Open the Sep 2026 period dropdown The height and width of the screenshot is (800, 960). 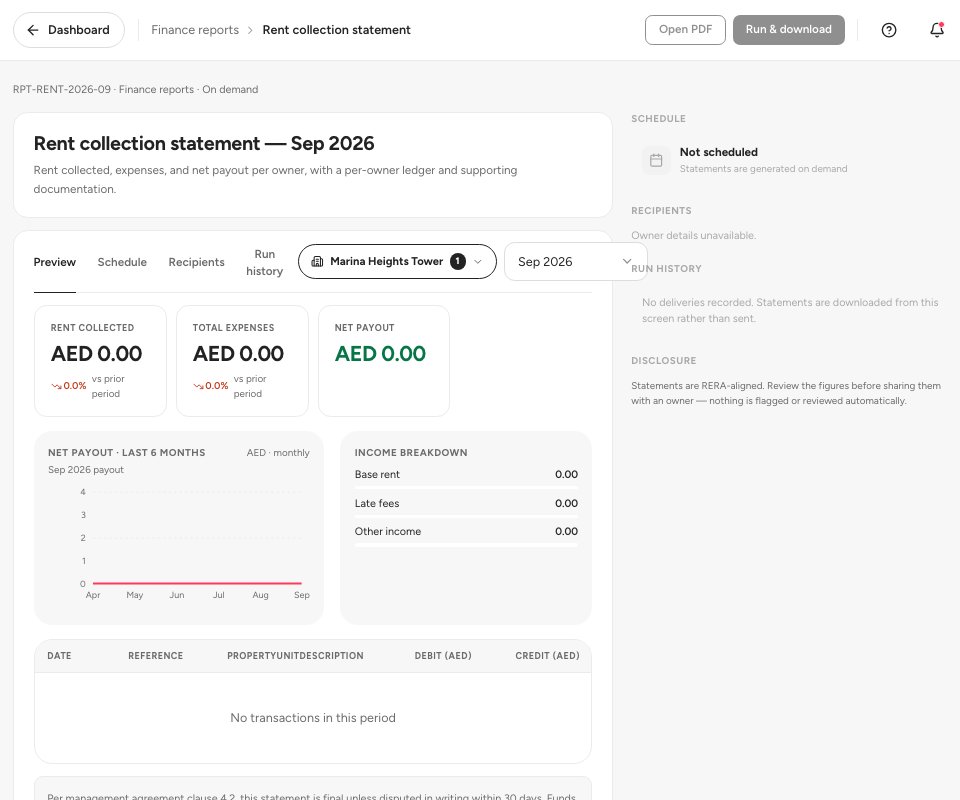[x=575, y=261]
